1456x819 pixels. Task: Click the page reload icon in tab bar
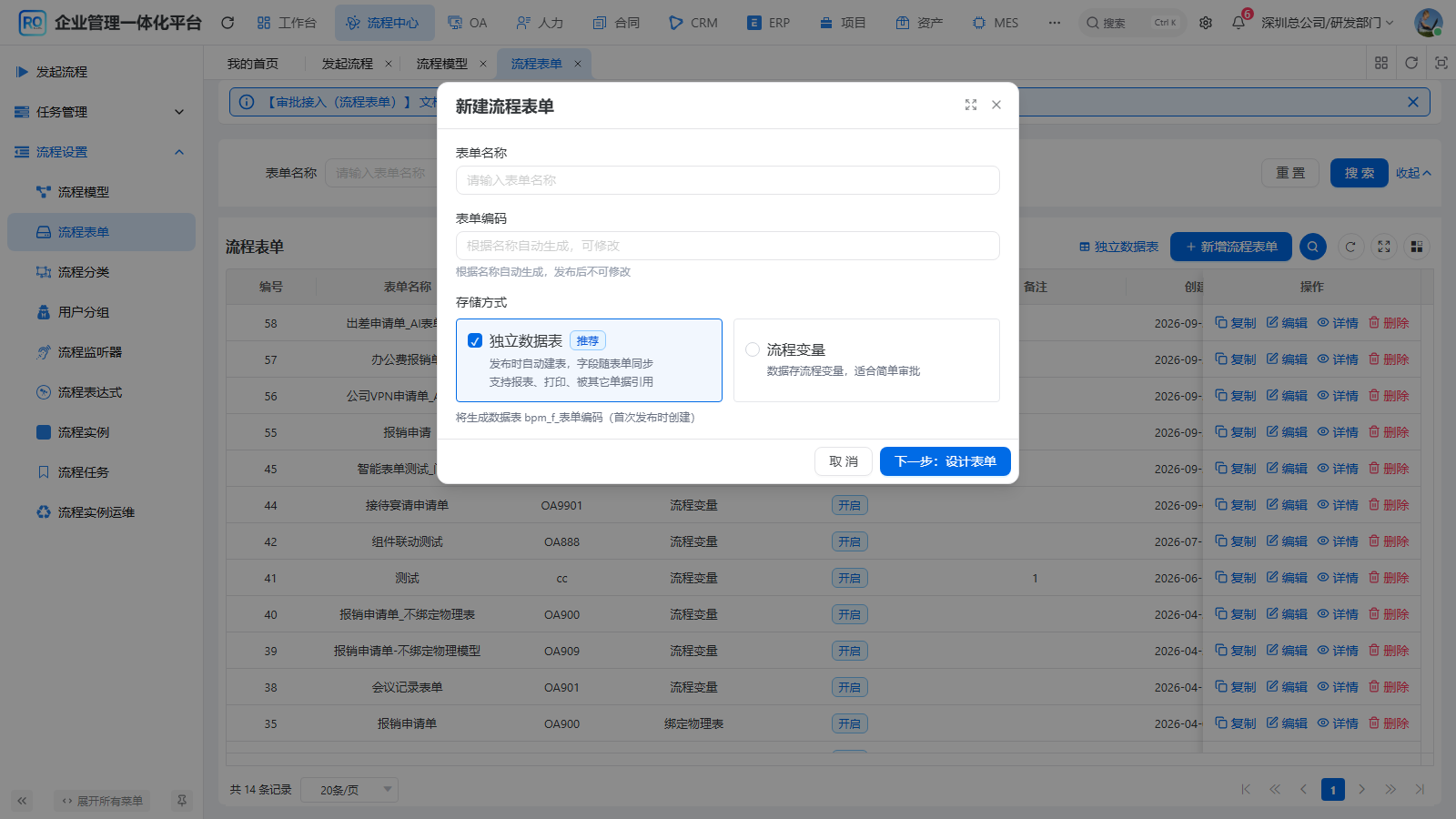point(1411,63)
